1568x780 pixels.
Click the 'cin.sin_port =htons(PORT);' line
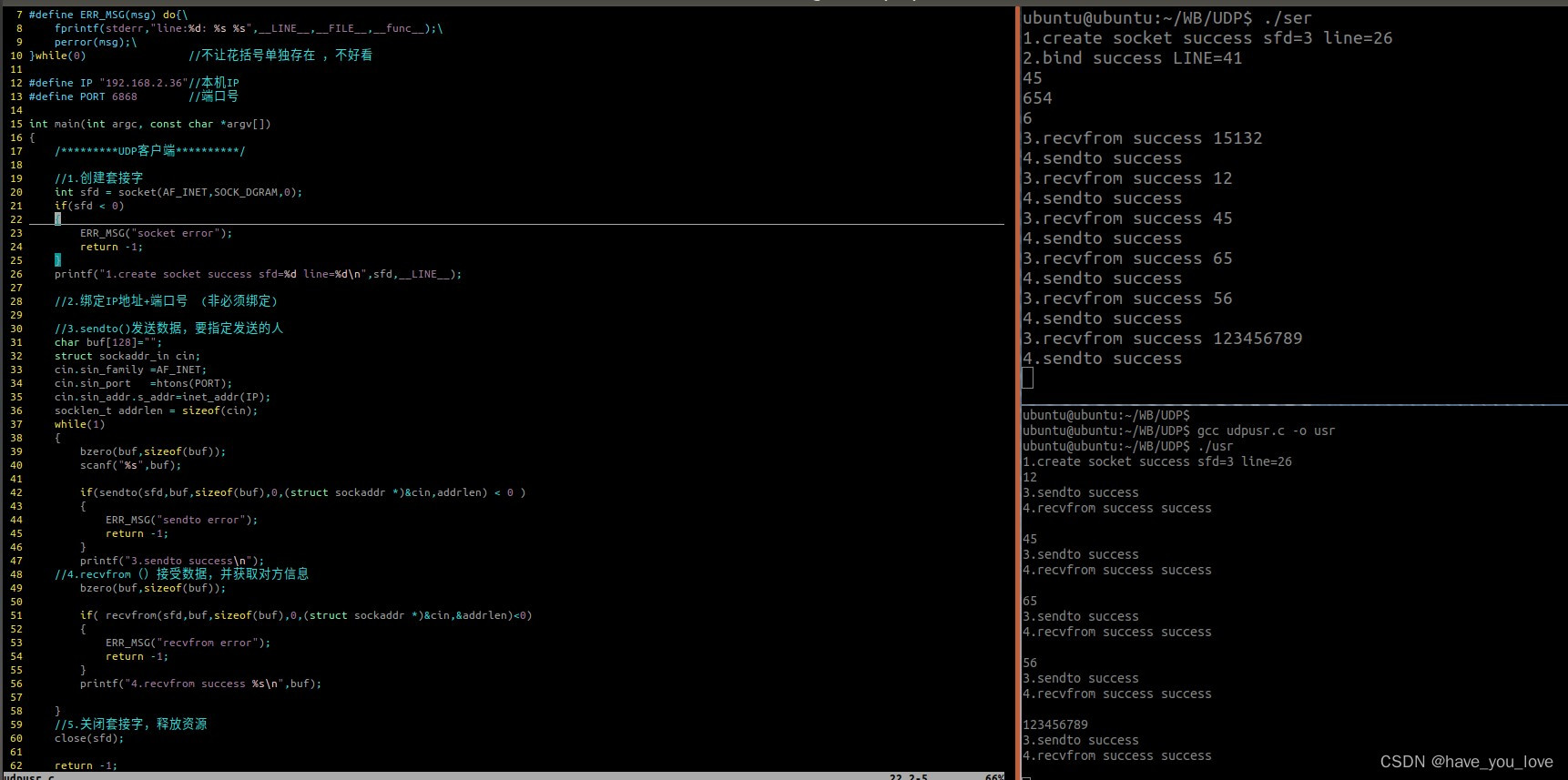(143, 383)
